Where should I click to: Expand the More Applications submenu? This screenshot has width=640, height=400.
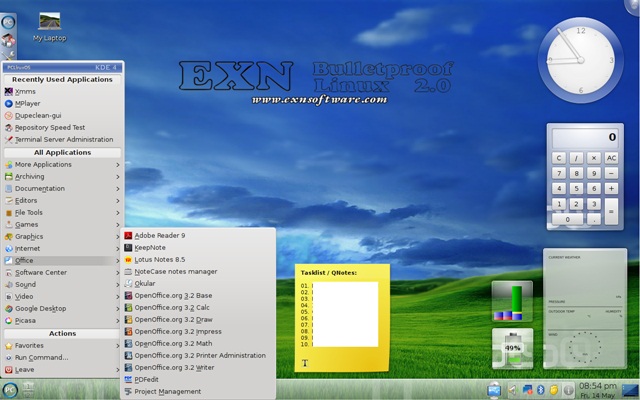(62, 164)
